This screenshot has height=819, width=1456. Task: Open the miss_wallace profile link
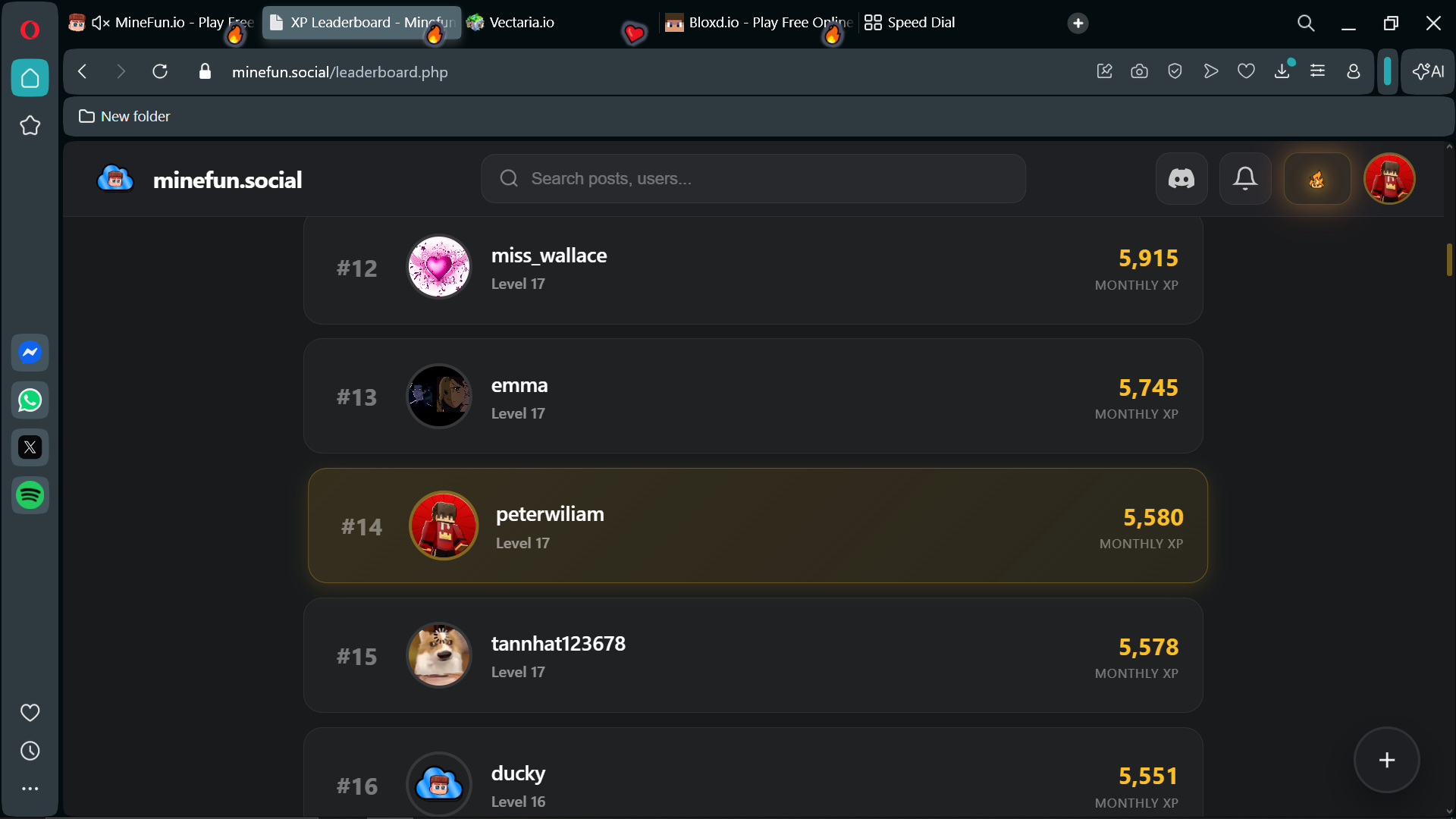point(548,256)
